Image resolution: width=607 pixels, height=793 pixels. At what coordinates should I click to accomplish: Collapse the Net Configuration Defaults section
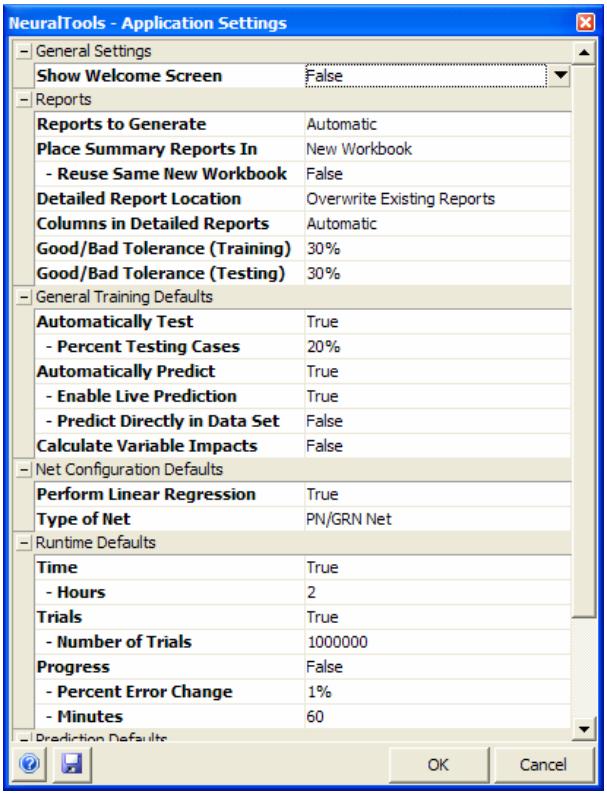coord(23,470)
